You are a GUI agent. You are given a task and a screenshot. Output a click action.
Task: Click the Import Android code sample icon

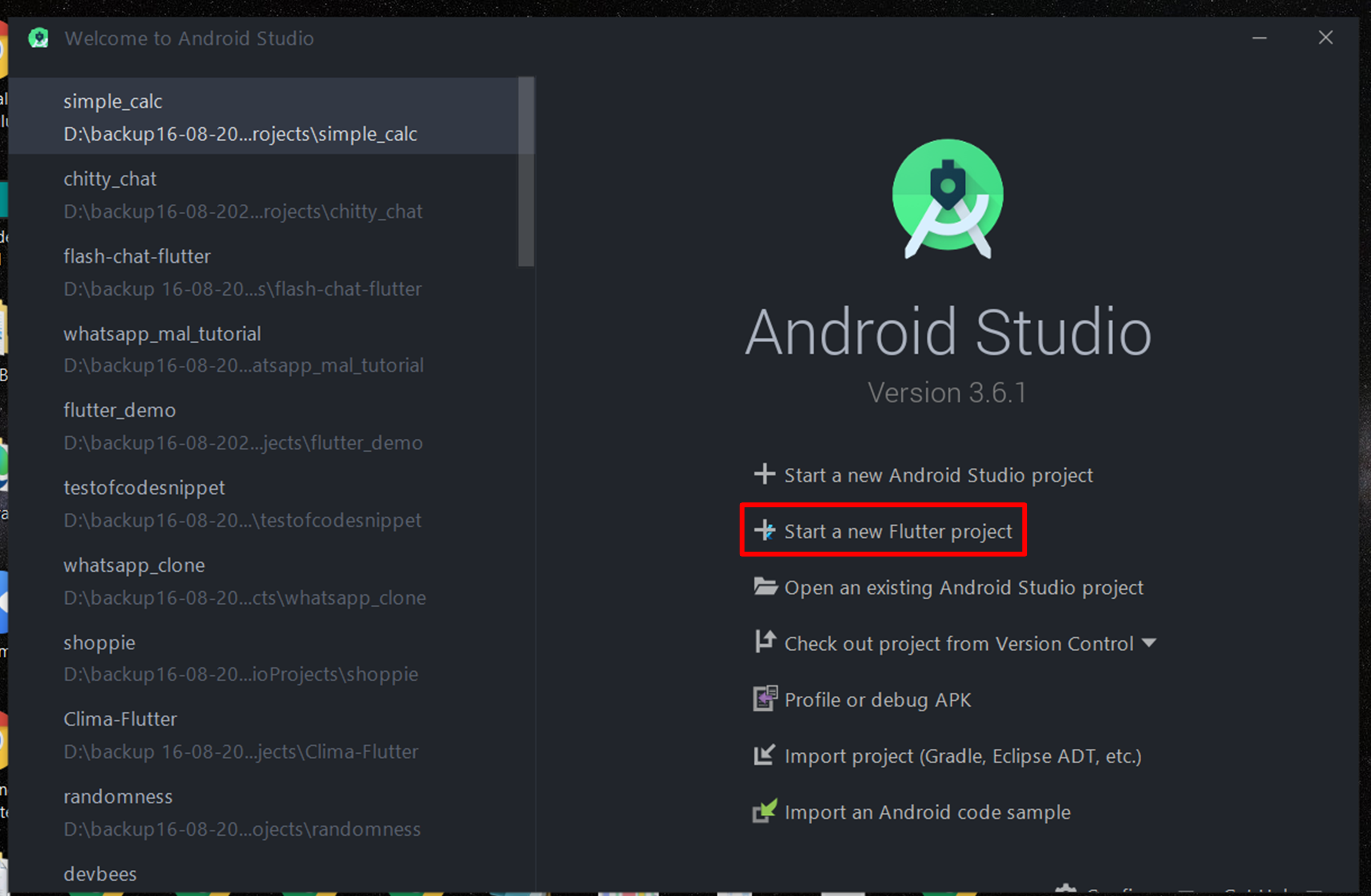[765, 811]
